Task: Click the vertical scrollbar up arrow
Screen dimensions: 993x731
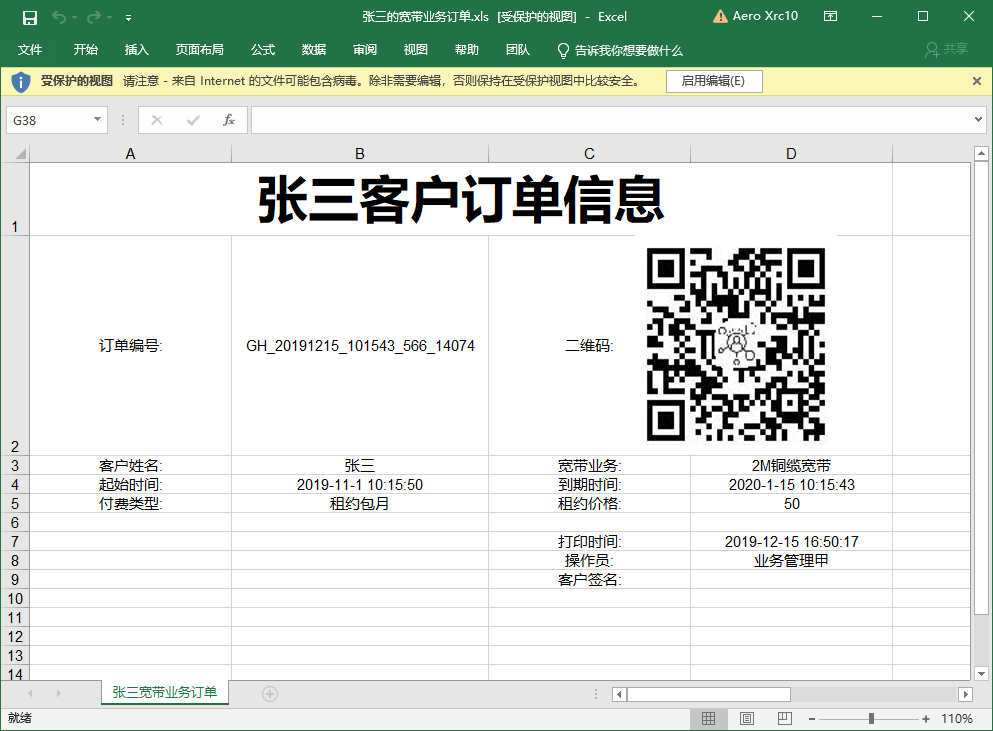Action: [981, 153]
